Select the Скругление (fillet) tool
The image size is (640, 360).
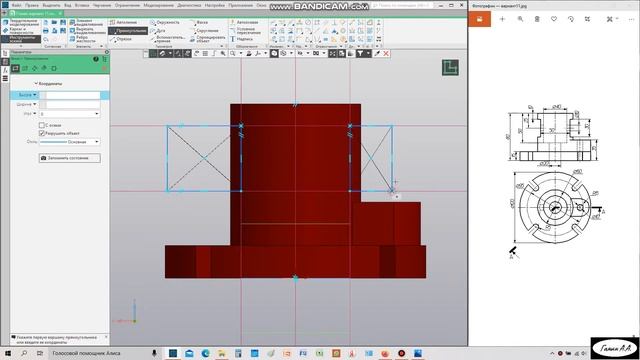point(204,31)
